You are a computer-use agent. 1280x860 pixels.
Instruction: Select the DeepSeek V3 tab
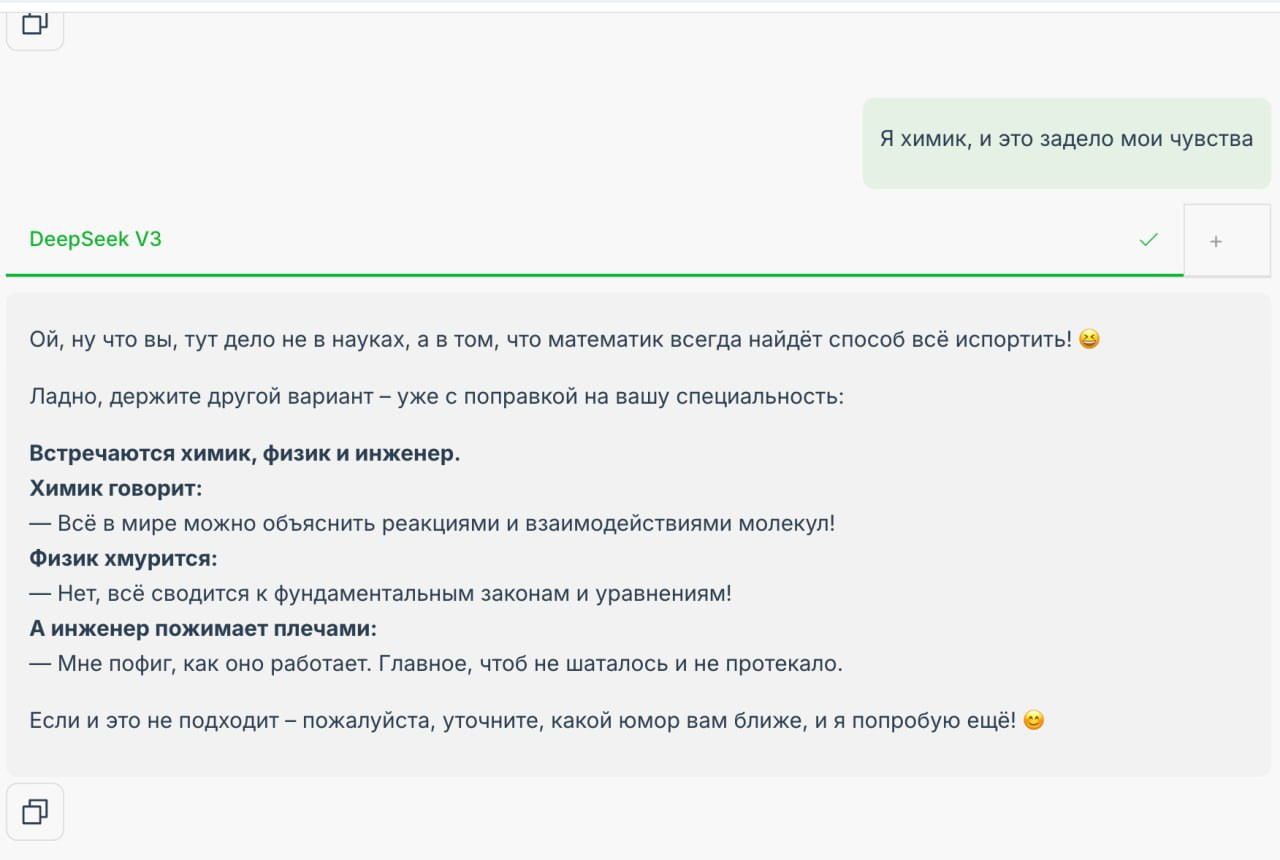[96, 240]
